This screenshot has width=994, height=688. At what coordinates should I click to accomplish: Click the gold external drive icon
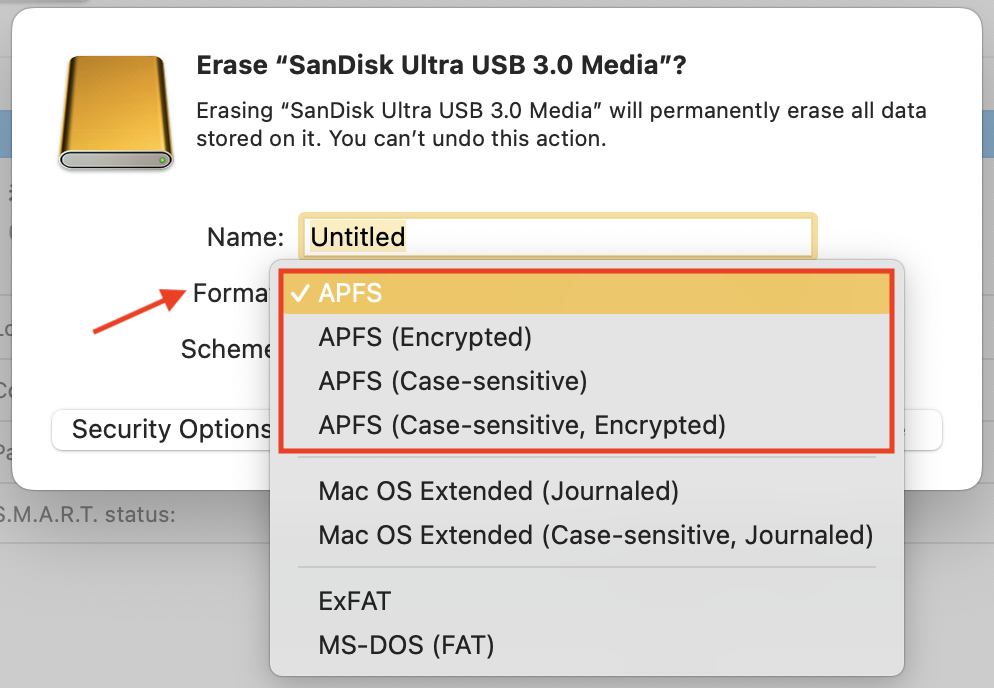[116, 112]
